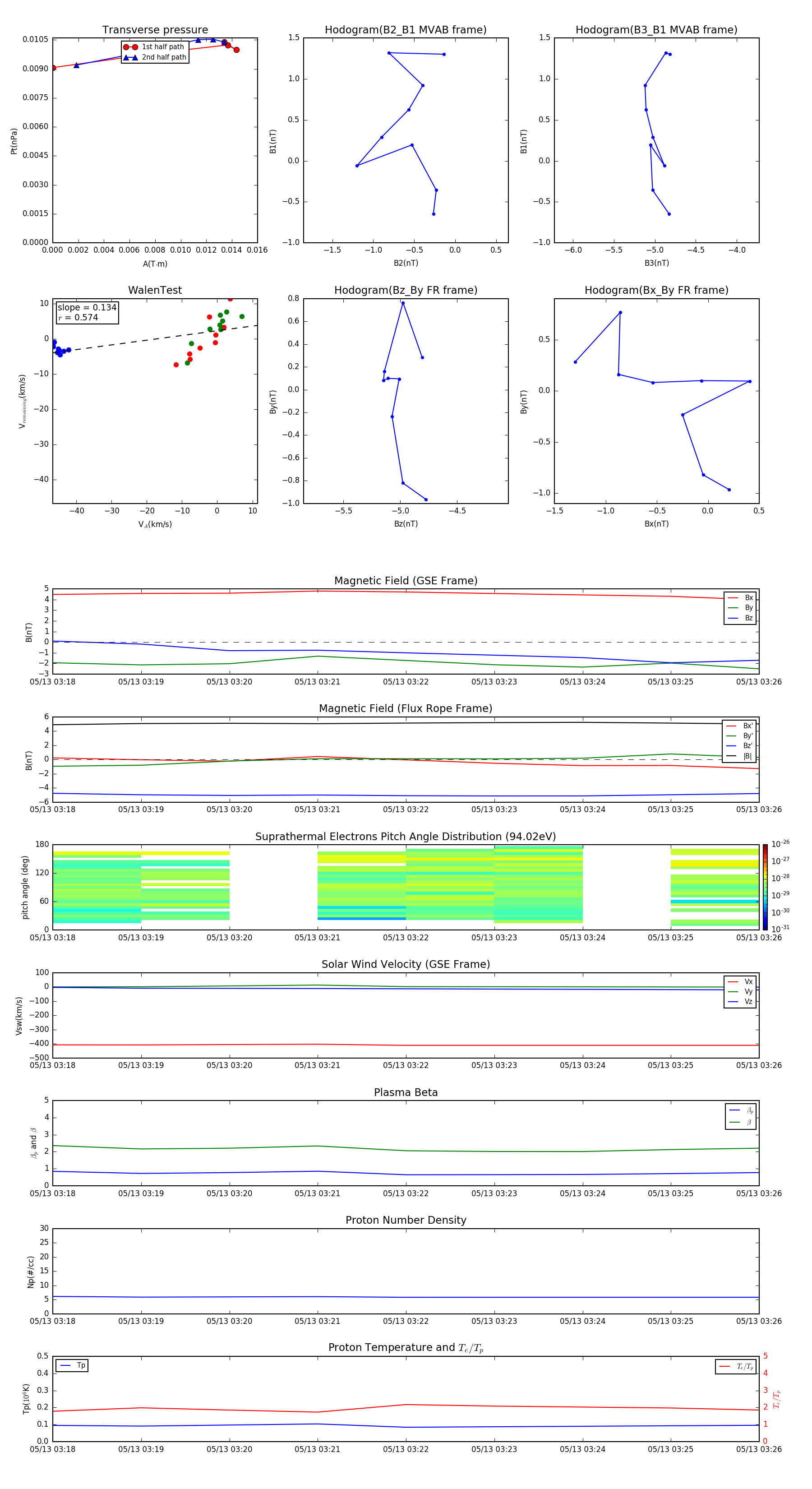Click the "Pt(nPa)" y-axis label
Screen dimensions: 812x1489
14,141
